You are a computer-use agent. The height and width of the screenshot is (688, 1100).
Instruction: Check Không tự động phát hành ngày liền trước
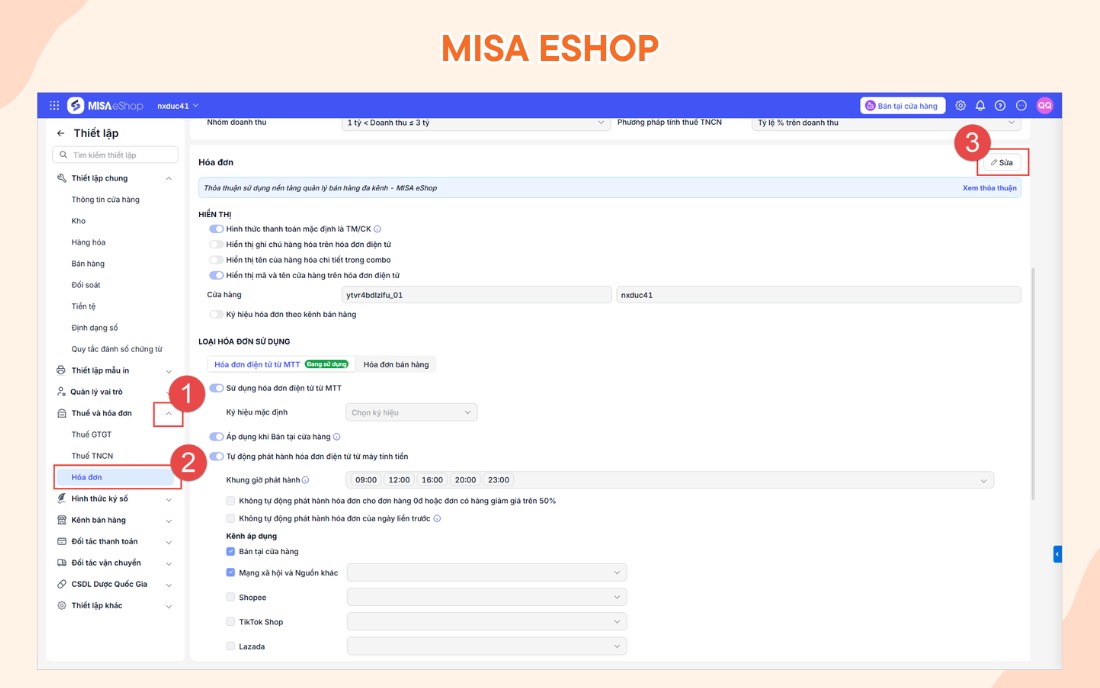[x=230, y=518]
